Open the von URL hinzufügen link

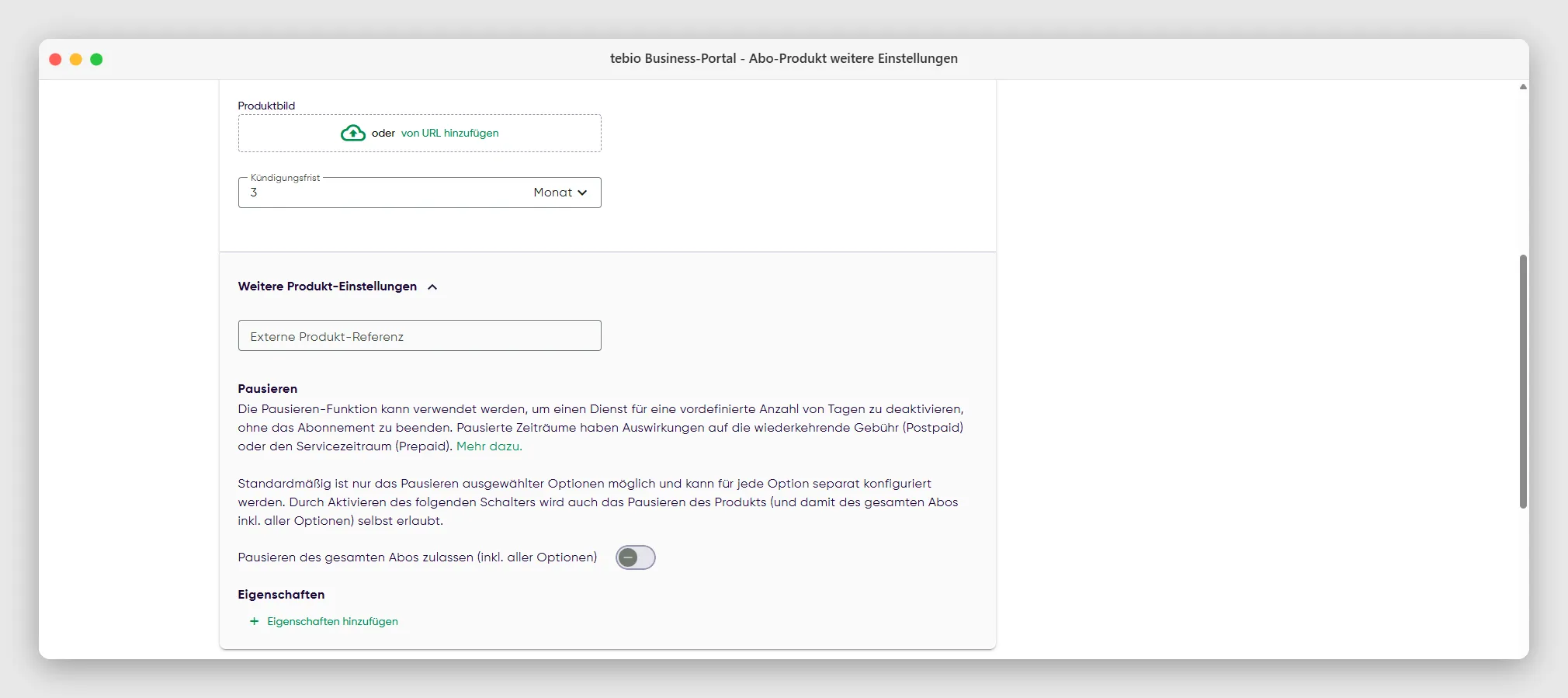tap(449, 133)
